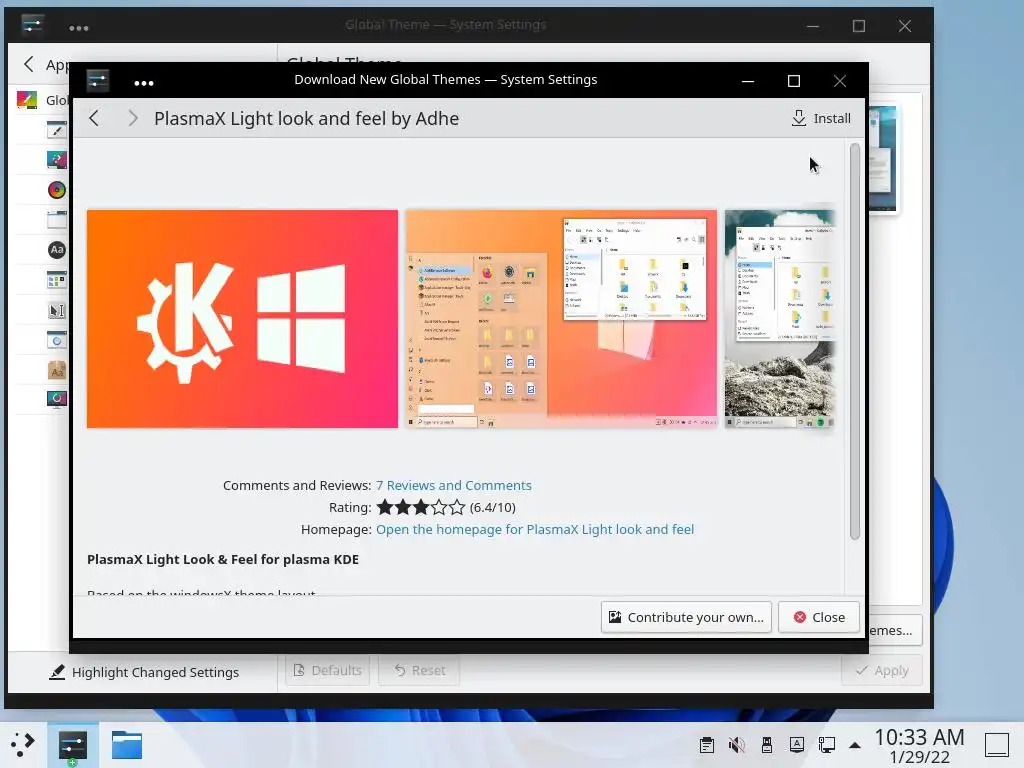Screen dimensions: 1024x768
Task: Expand hidden system tray icons arrow
Action: tap(854, 745)
